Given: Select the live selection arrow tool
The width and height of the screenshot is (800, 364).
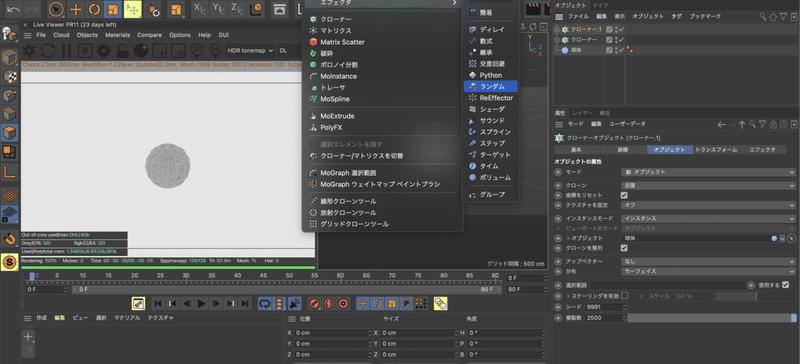Looking at the screenshot, I should click(x=57, y=9).
